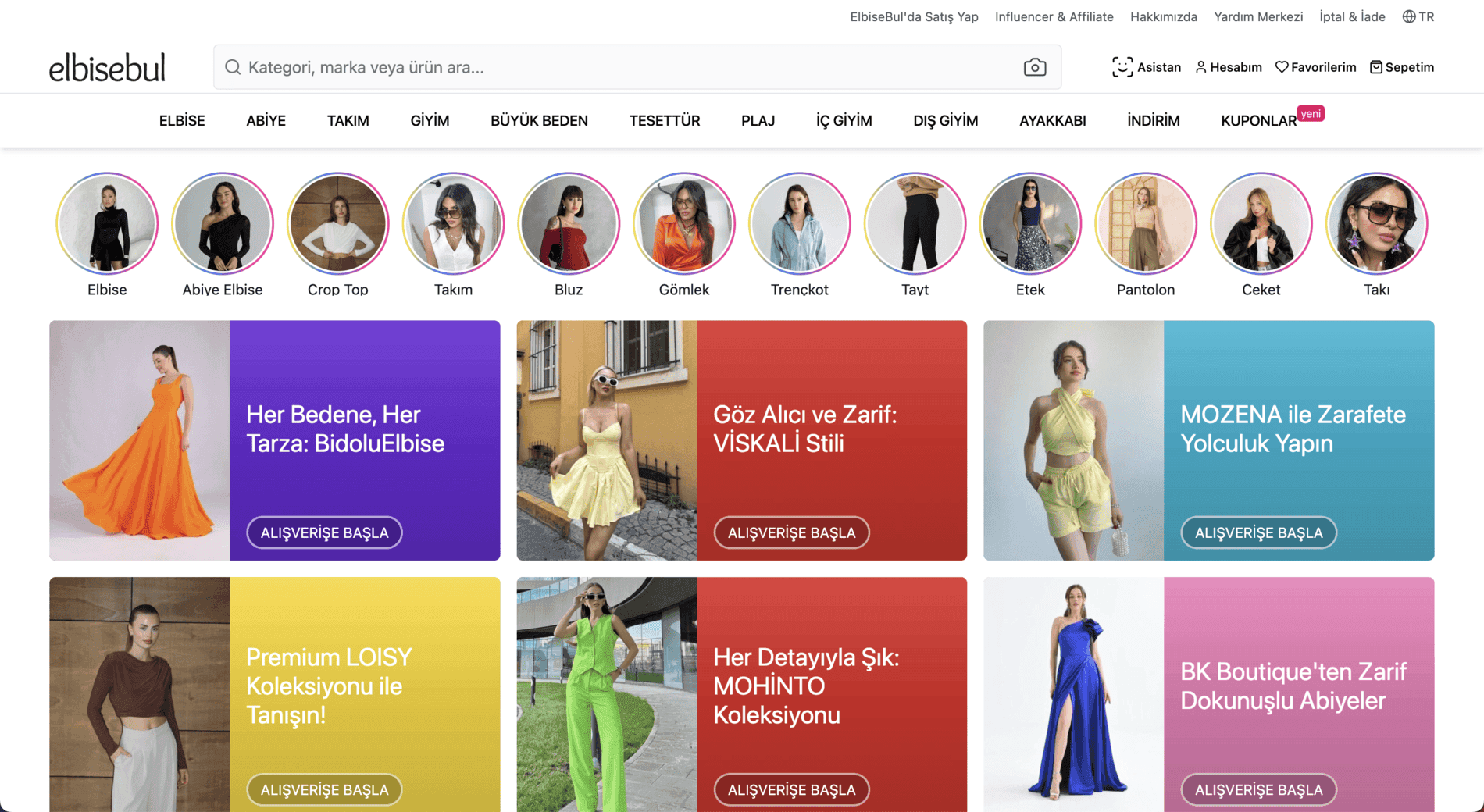Open the Yardım Merkezi link
1484x812 pixels.
[x=1258, y=16]
